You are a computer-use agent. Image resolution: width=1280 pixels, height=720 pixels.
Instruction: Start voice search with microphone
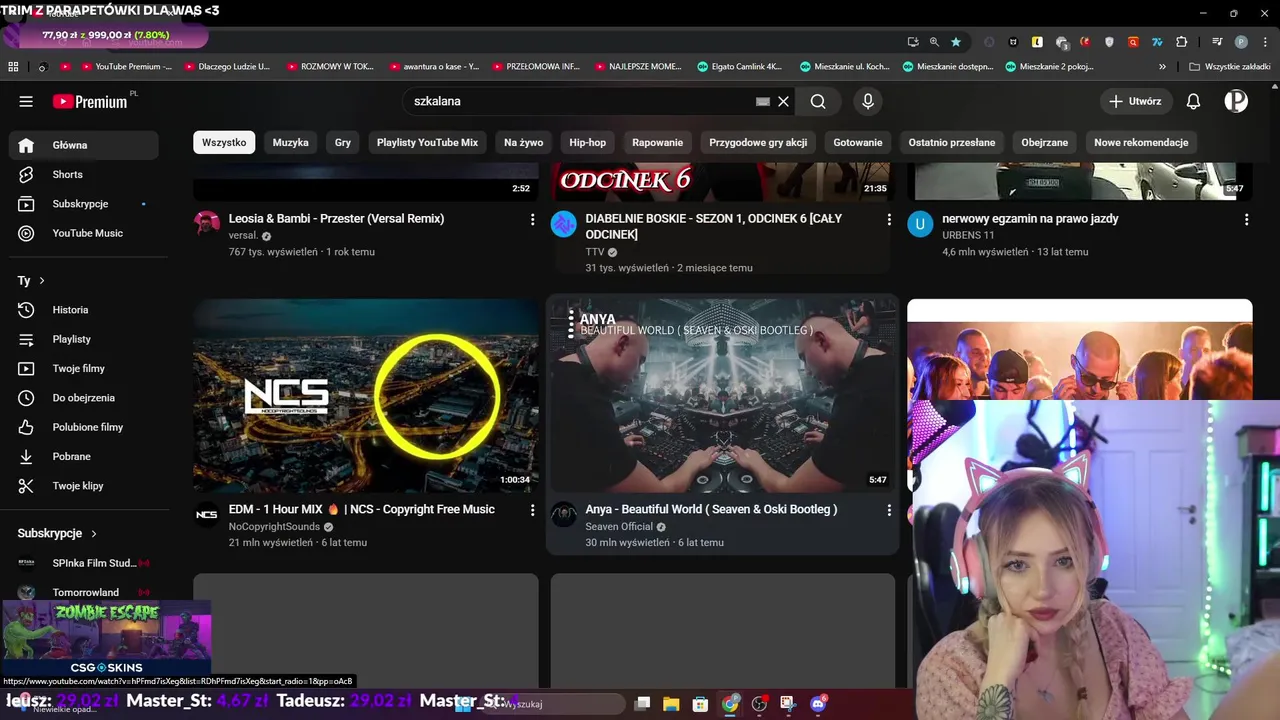(x=868, y=101)
